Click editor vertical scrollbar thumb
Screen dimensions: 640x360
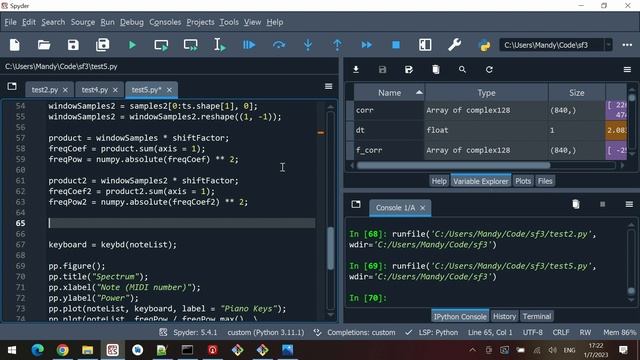(331, 248)
